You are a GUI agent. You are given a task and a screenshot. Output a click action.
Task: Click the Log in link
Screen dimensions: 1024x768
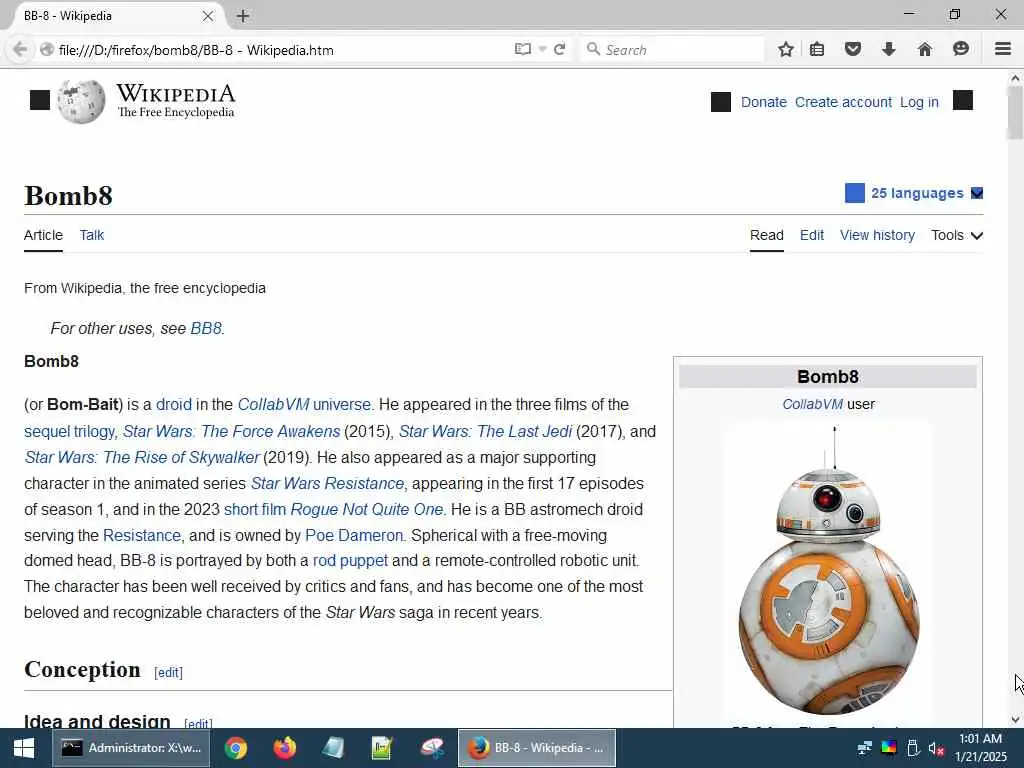click(x=919, y=103)
